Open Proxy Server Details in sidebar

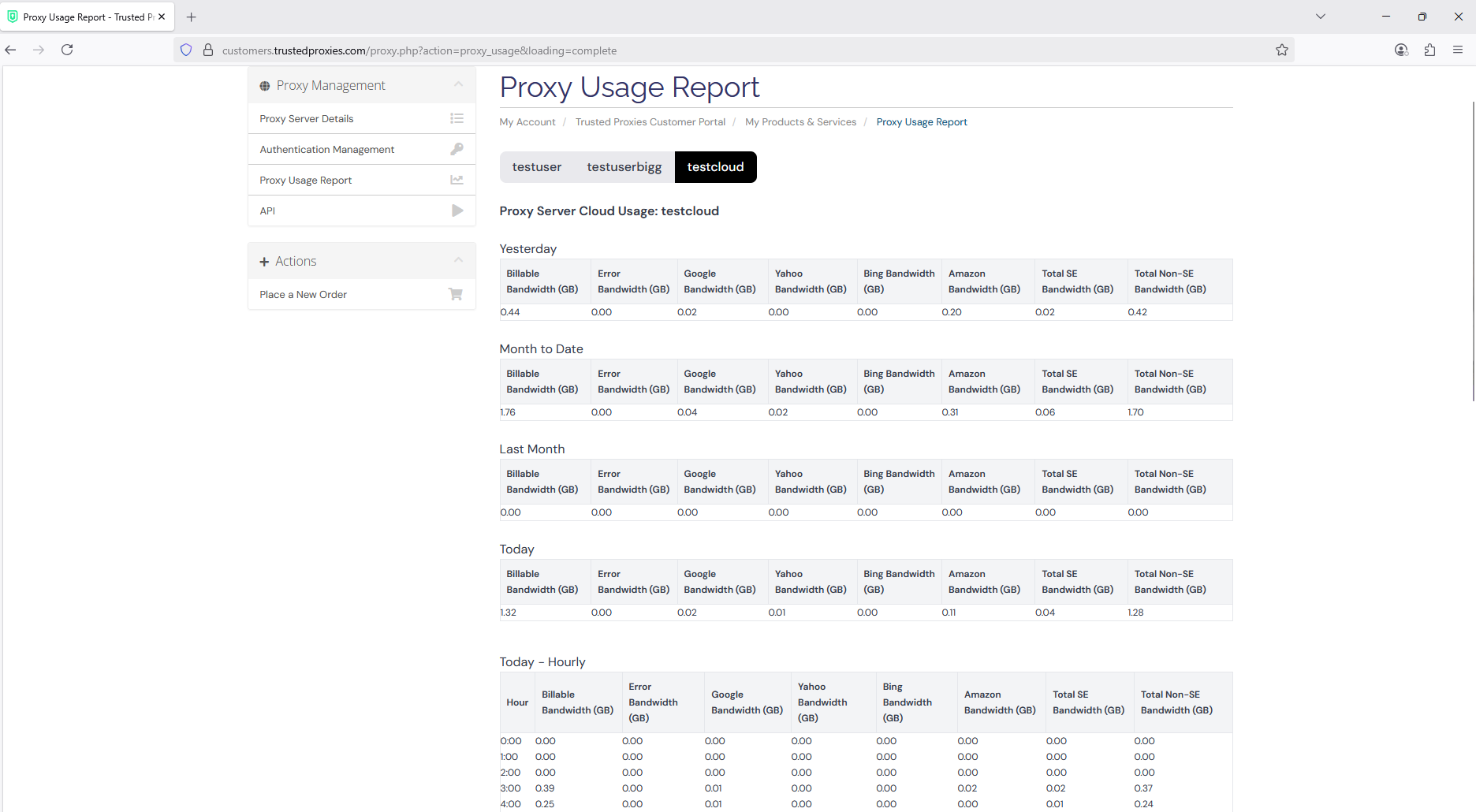pos(361,118)
